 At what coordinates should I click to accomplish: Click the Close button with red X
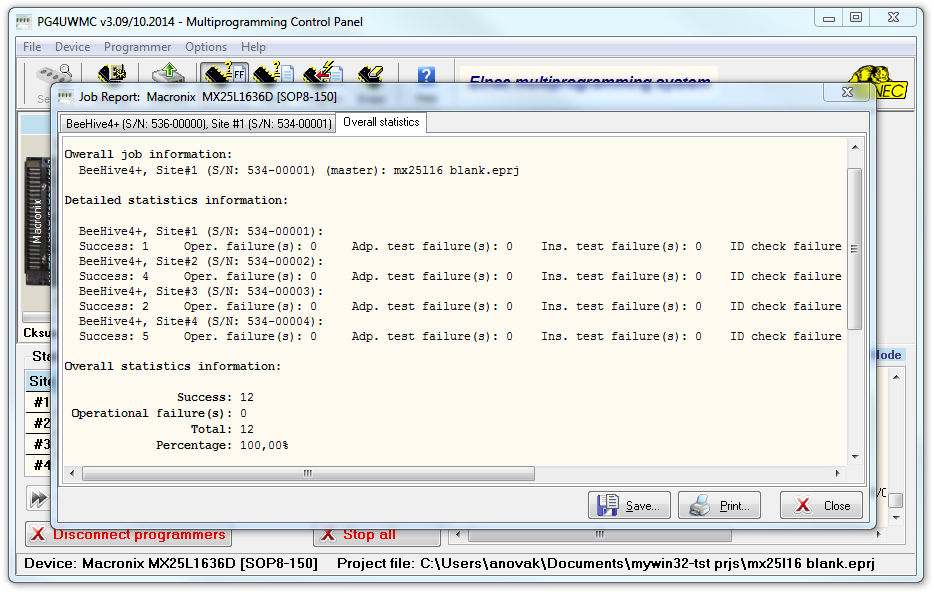[821, 505]
